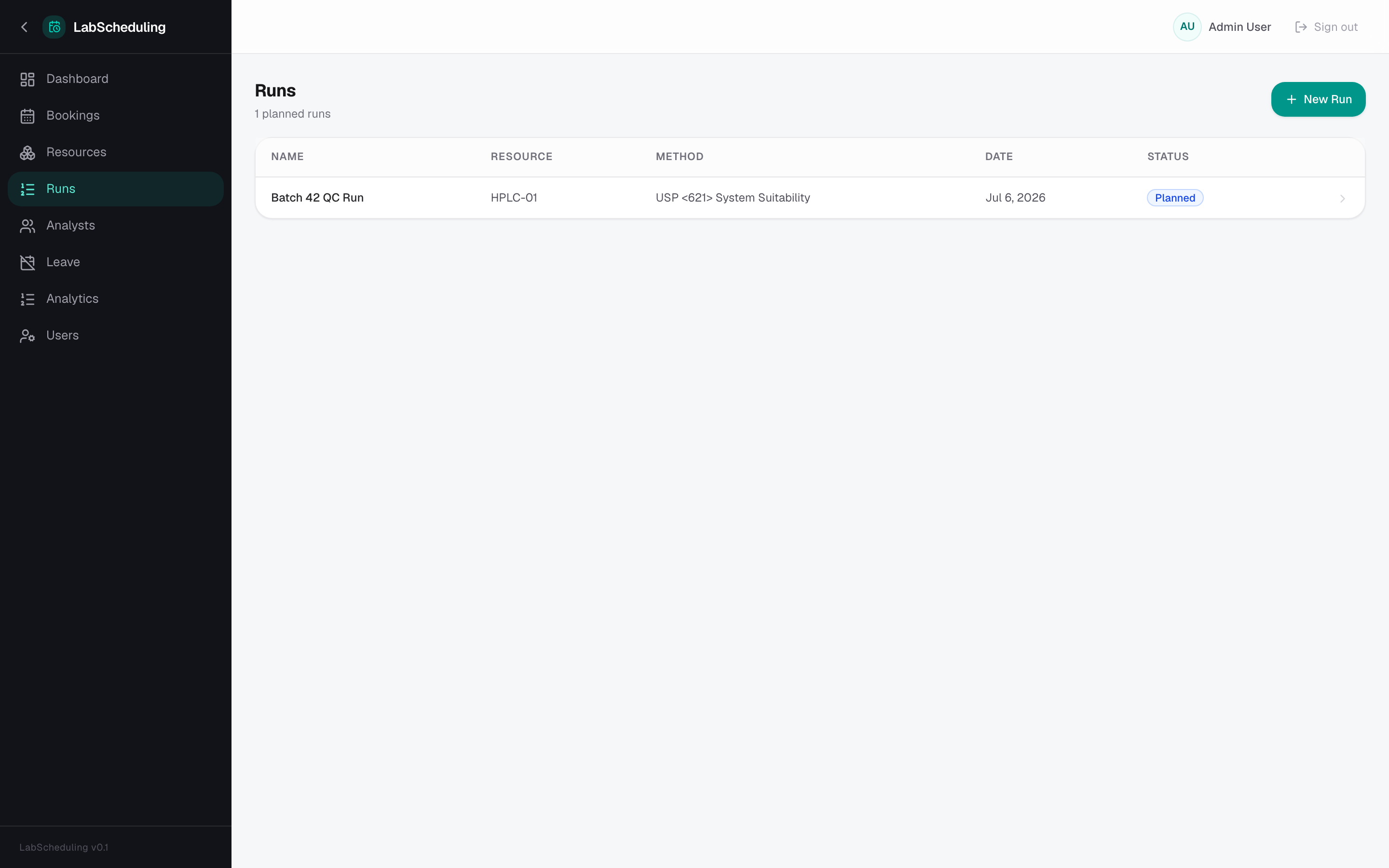
Task: Click the LabScheduling calendar logo icon
Action: pos(54,27)
